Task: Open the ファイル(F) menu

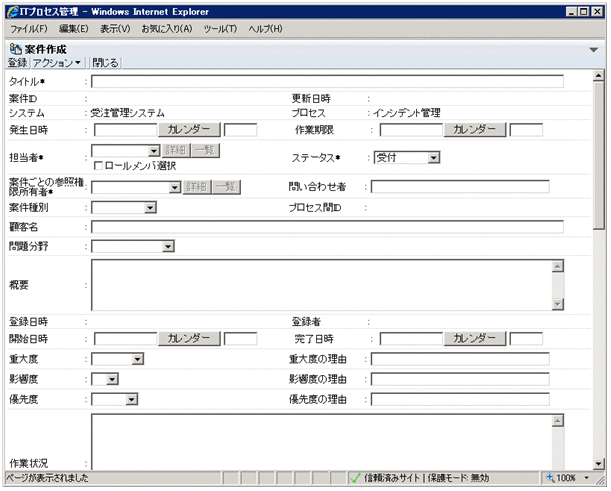Action: point(29,29)
